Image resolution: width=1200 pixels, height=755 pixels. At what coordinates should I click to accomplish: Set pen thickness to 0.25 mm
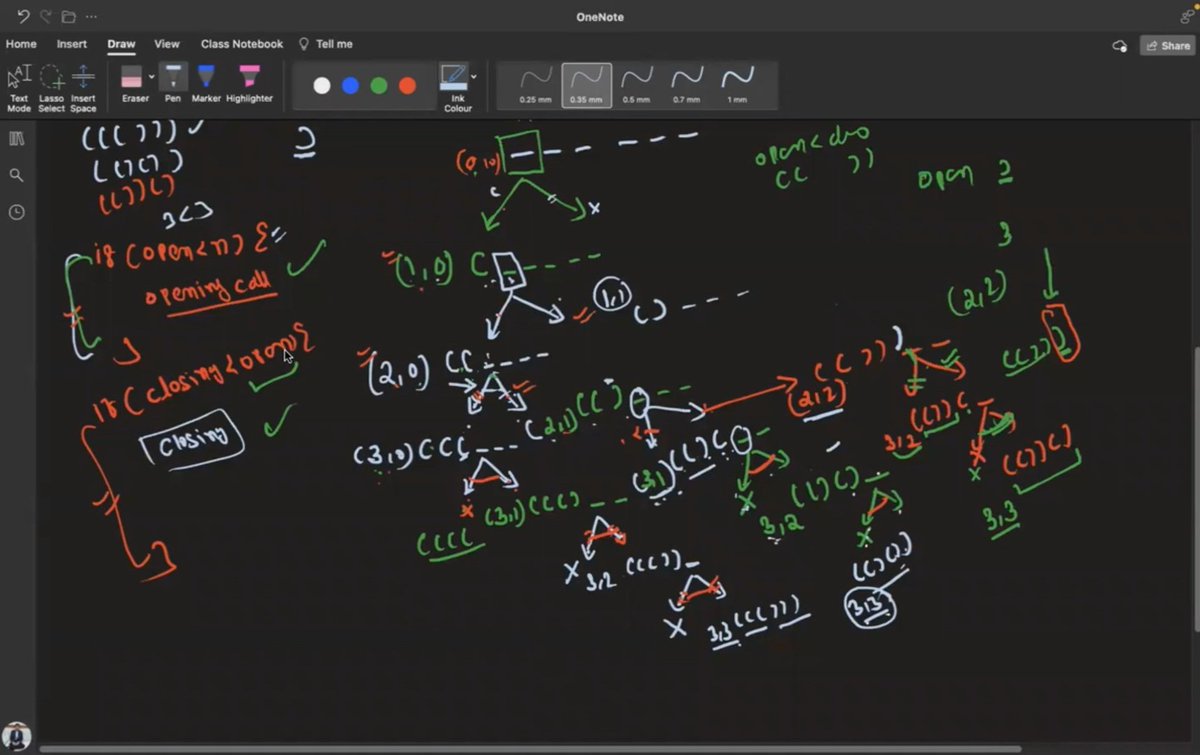click(536, 85)
